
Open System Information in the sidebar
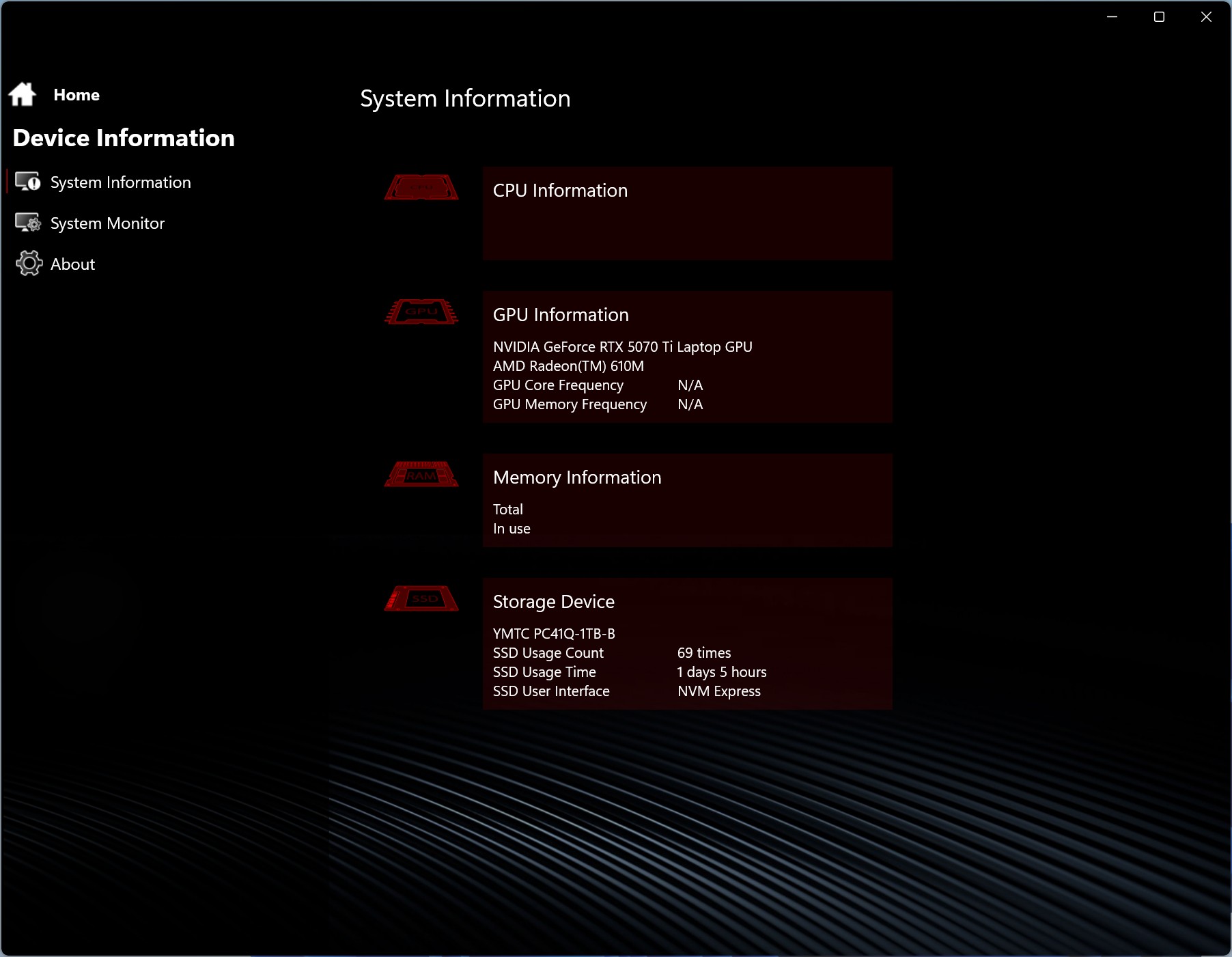pos(120,182)
